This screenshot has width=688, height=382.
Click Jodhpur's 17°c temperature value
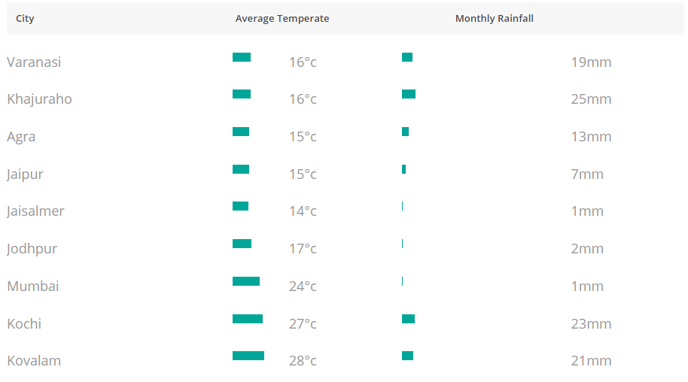[x=303, y=249]
